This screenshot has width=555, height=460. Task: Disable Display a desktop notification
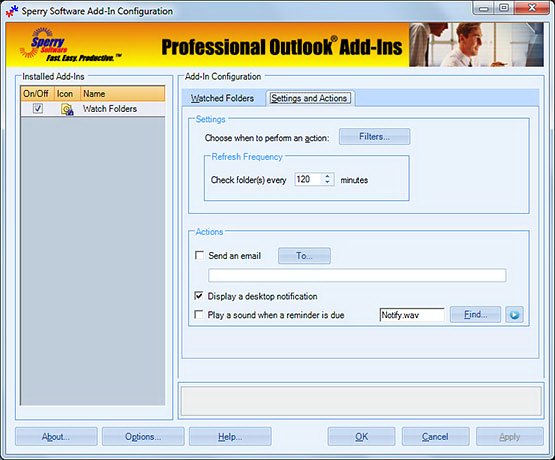pyautogui.click(x=199, y=295)
